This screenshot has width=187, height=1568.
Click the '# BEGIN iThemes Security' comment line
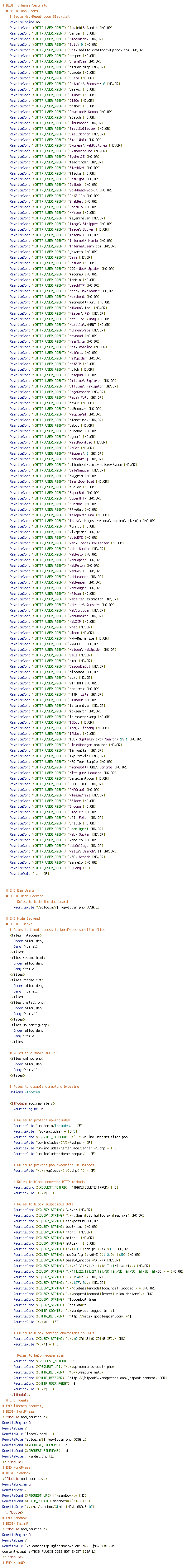25,6
